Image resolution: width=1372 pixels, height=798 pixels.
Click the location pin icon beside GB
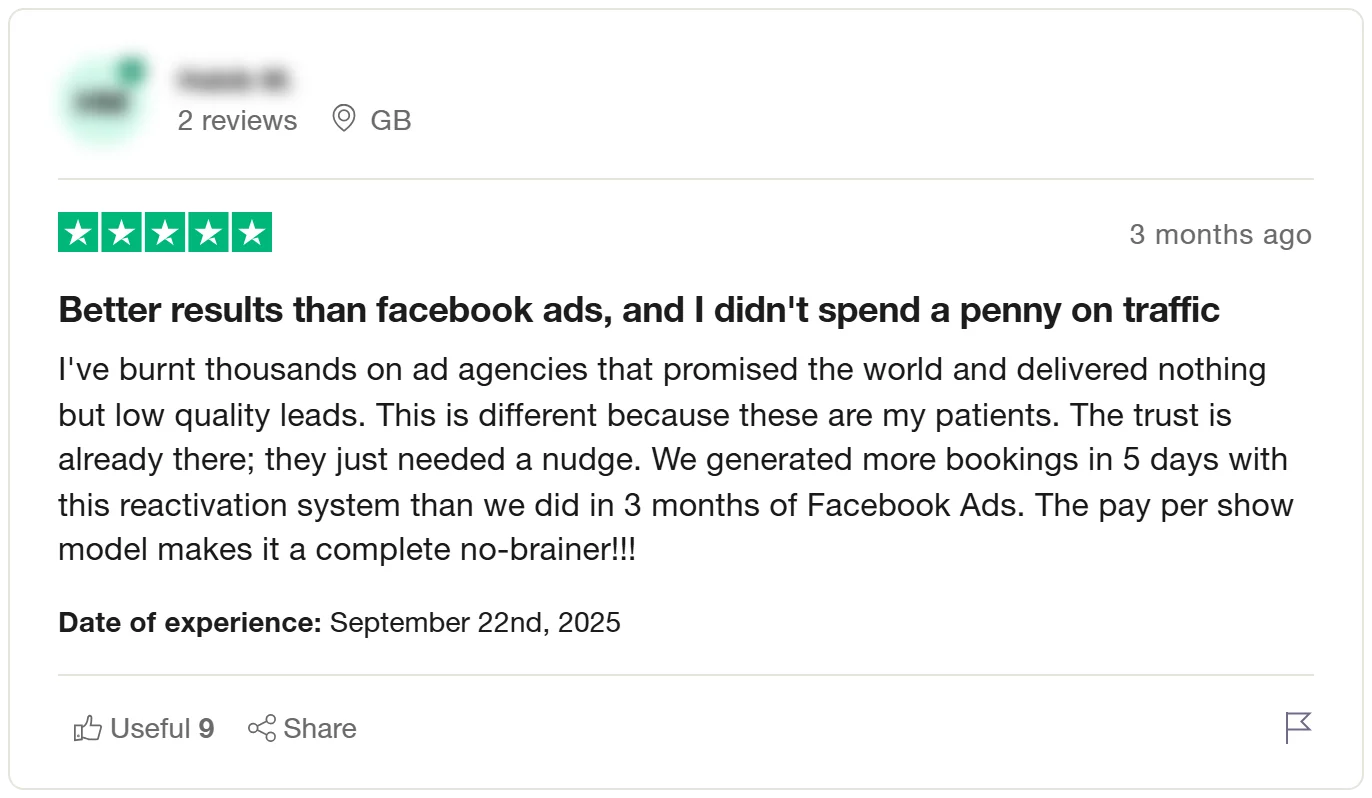(x=343, y=119)
